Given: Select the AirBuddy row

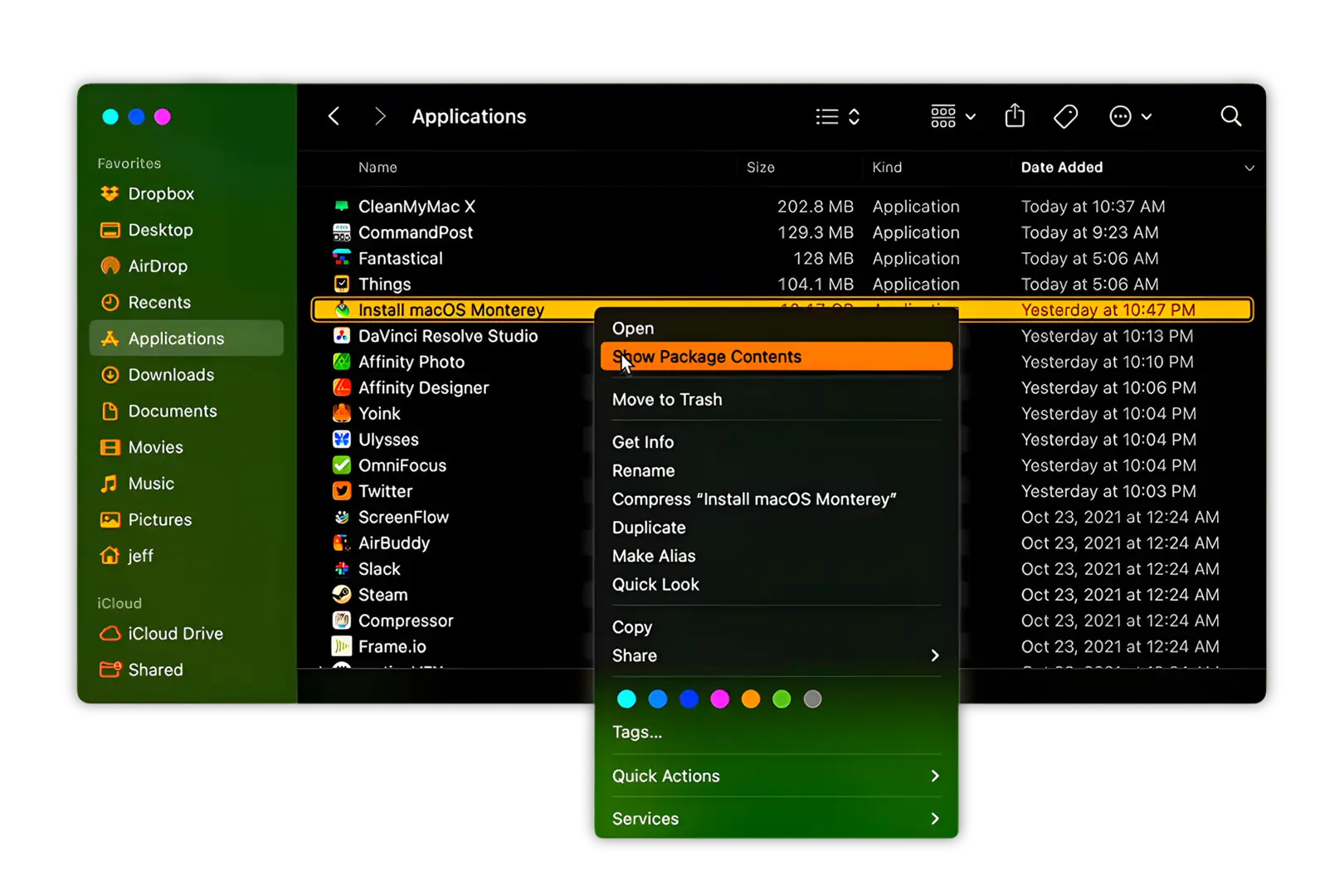Looking at the screenshot, I should click(x=782, y=543).
